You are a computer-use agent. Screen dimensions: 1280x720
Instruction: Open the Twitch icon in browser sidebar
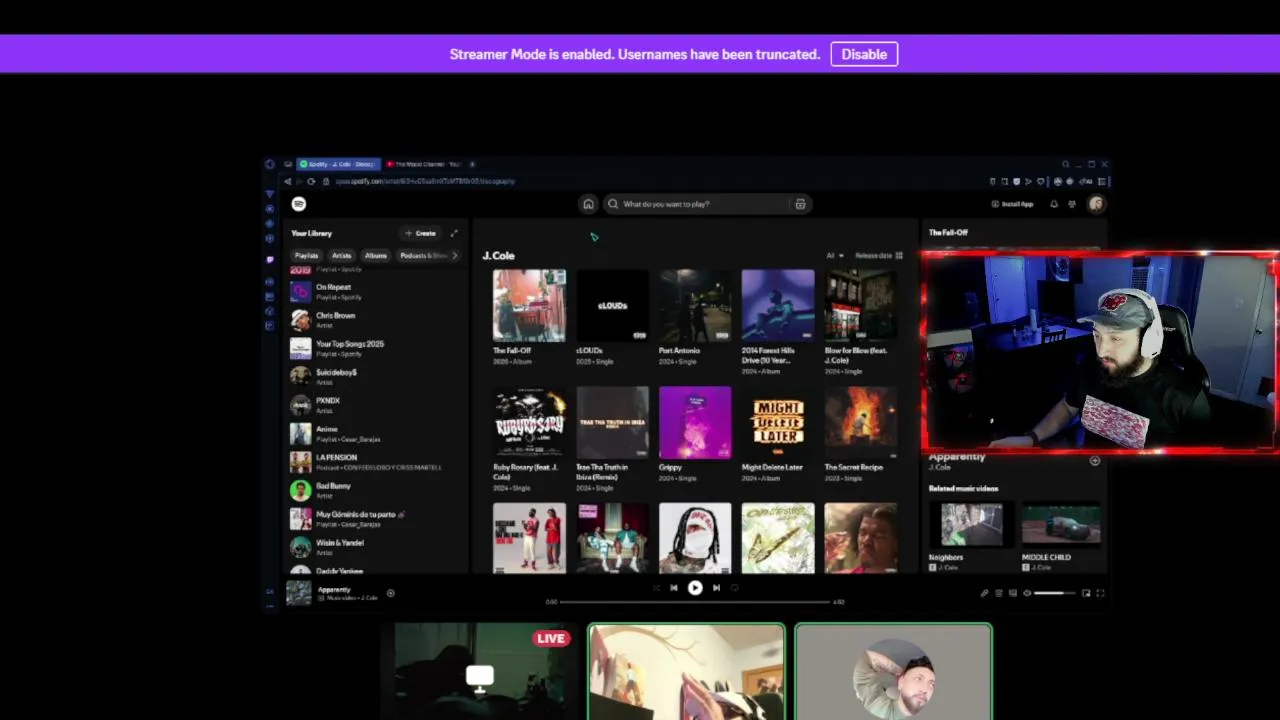pyautogui.click(x=269, y=259)
